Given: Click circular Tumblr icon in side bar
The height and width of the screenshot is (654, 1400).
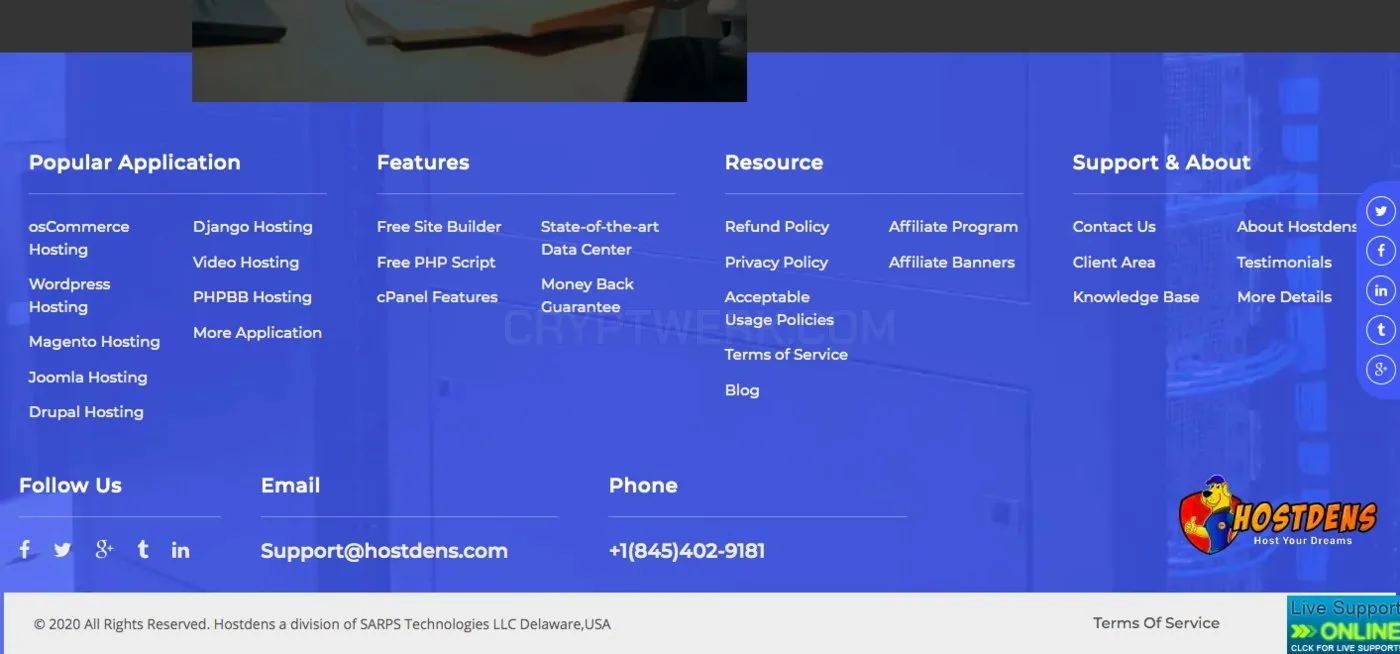Looking at the screenshot, I should click(1381, 329).
